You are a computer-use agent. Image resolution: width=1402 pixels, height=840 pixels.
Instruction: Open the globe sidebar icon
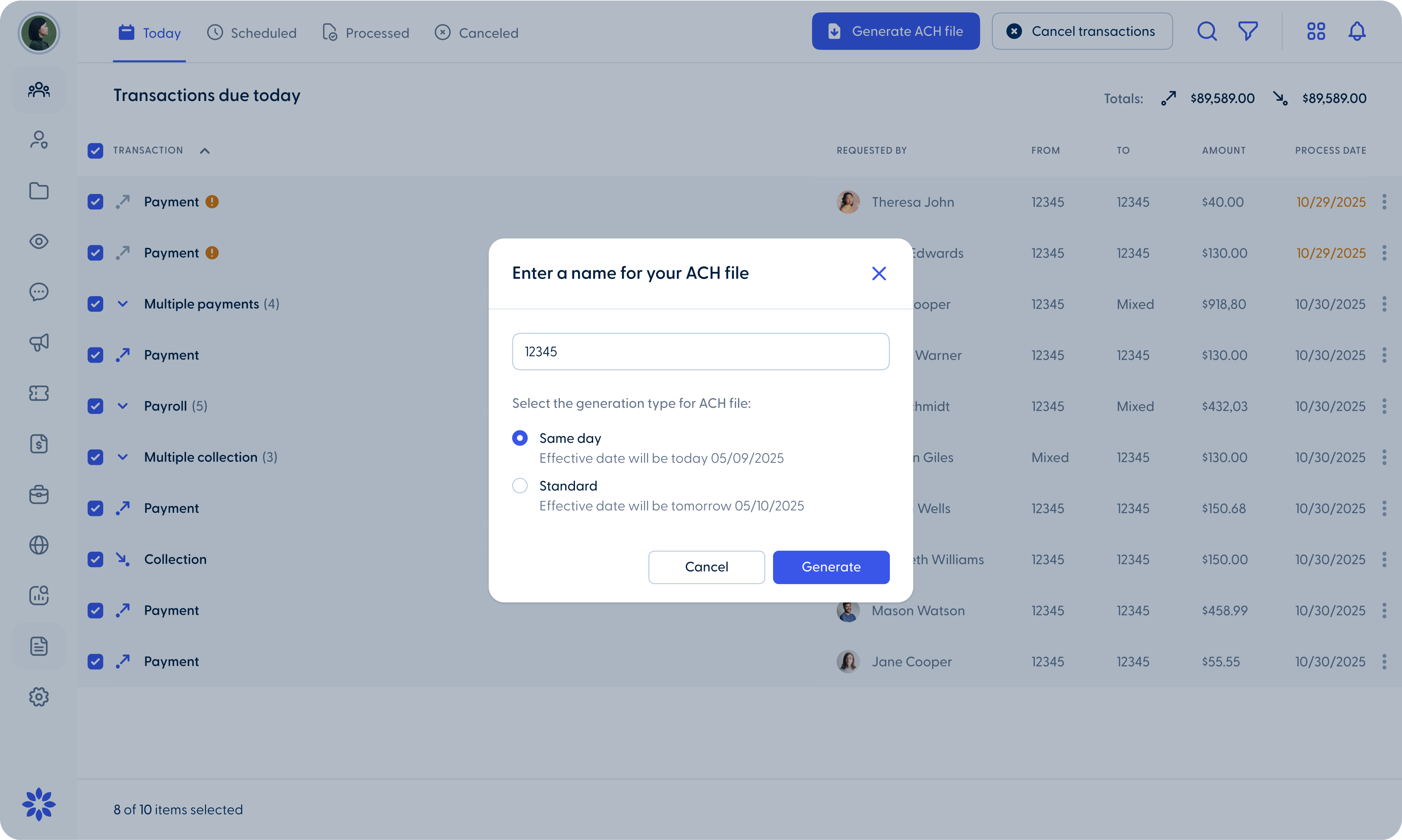click(x=39, y=545)
